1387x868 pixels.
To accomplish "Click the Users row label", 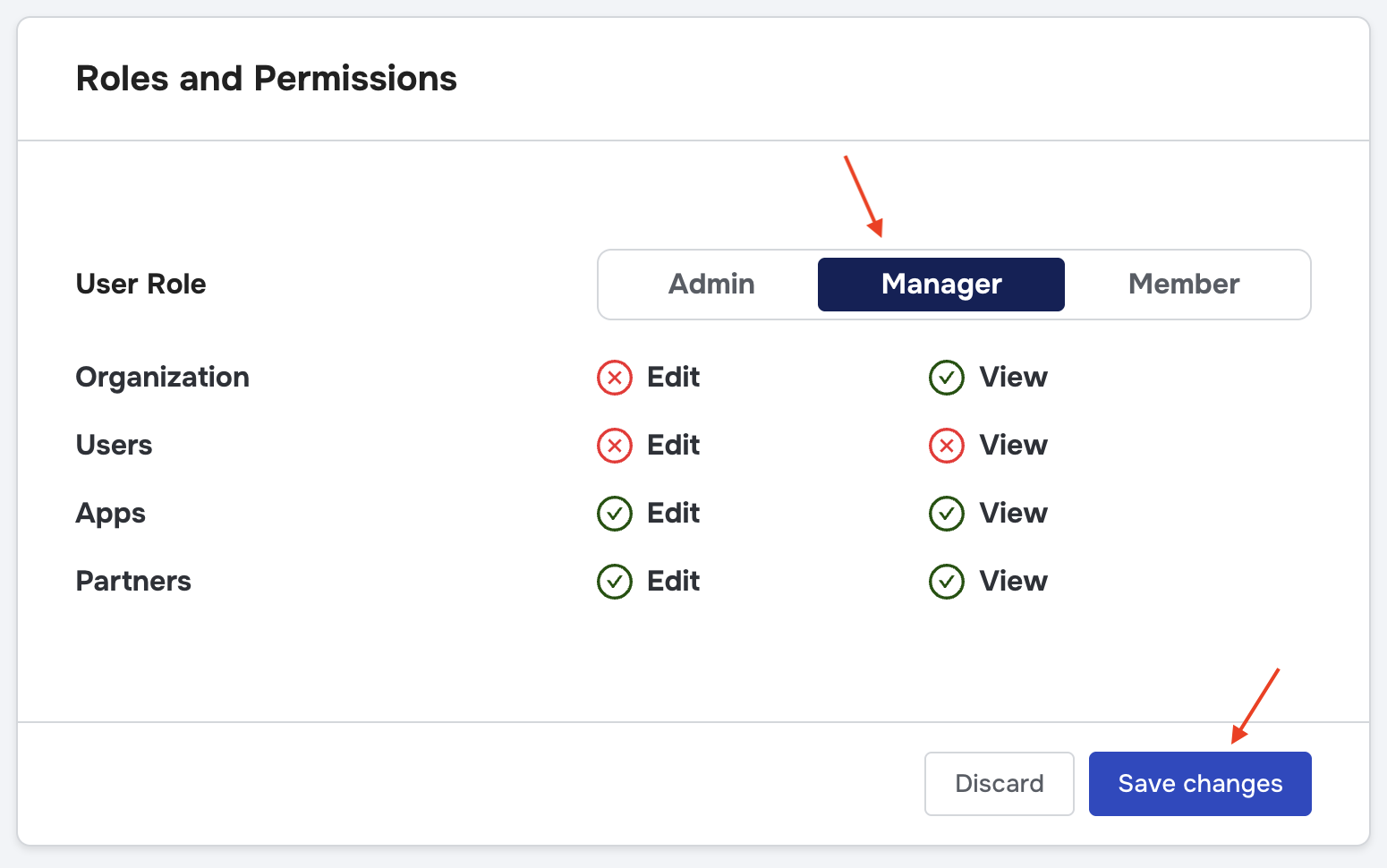I will (115, 446).
